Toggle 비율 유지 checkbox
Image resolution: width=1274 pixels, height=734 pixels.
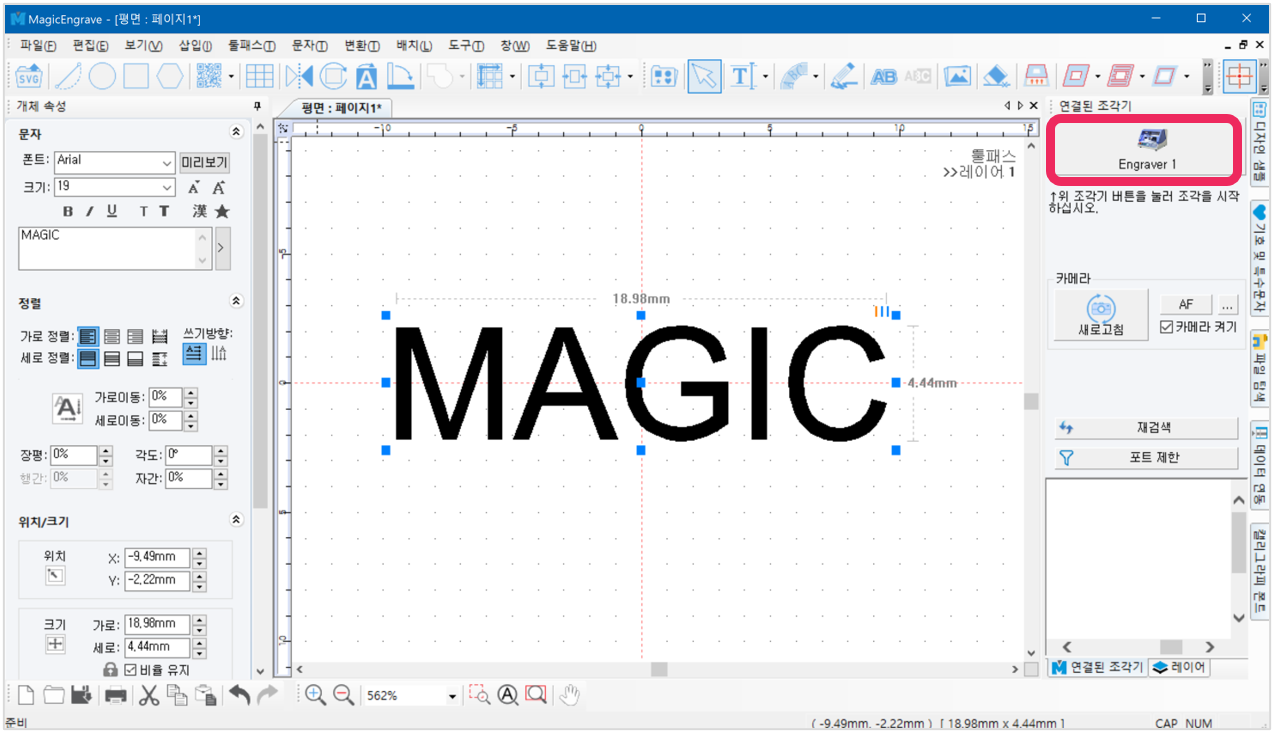[x=130, y=669]
